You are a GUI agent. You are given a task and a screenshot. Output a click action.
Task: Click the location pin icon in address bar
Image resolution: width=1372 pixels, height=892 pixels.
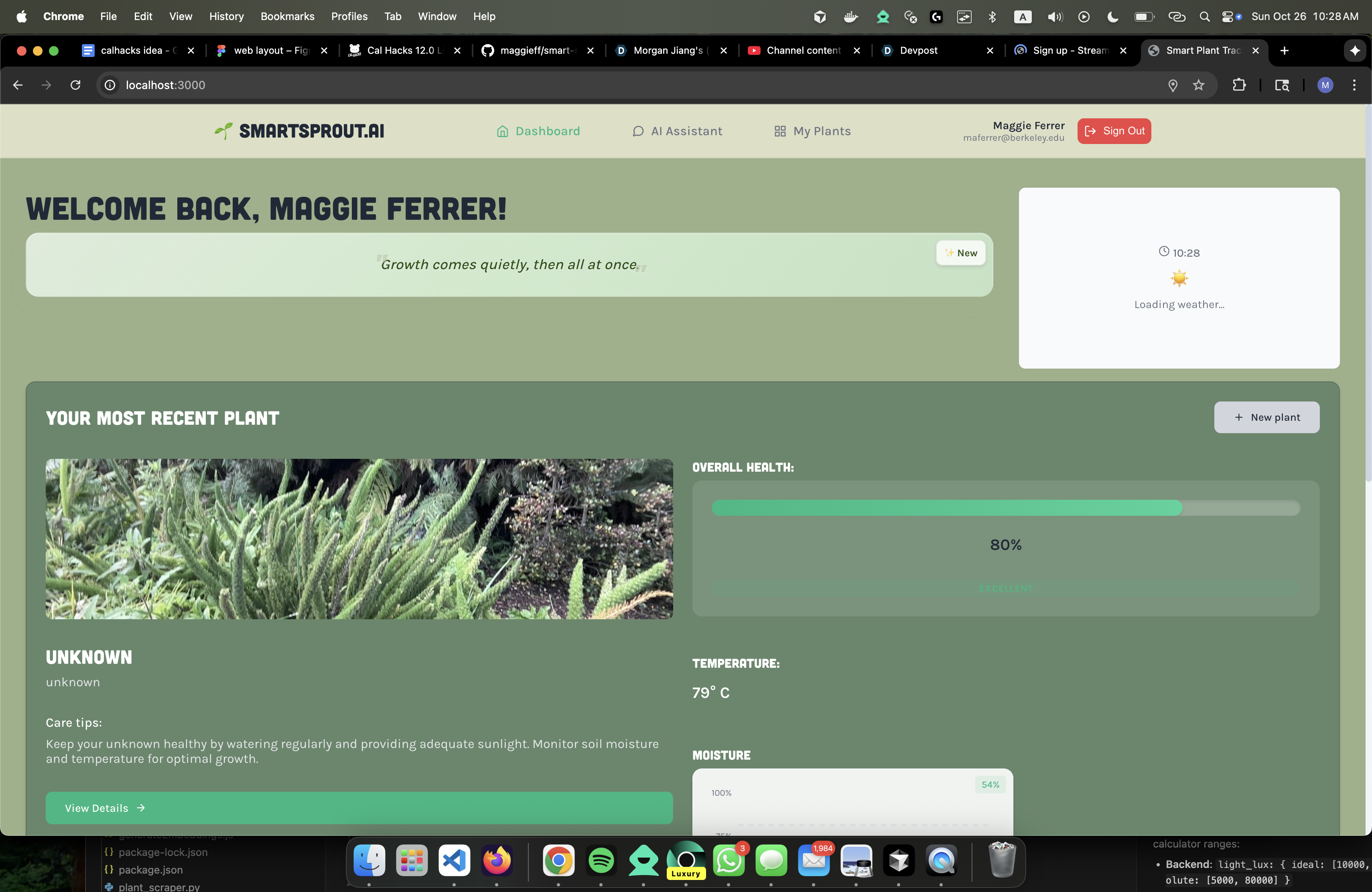click(1172, 85)
